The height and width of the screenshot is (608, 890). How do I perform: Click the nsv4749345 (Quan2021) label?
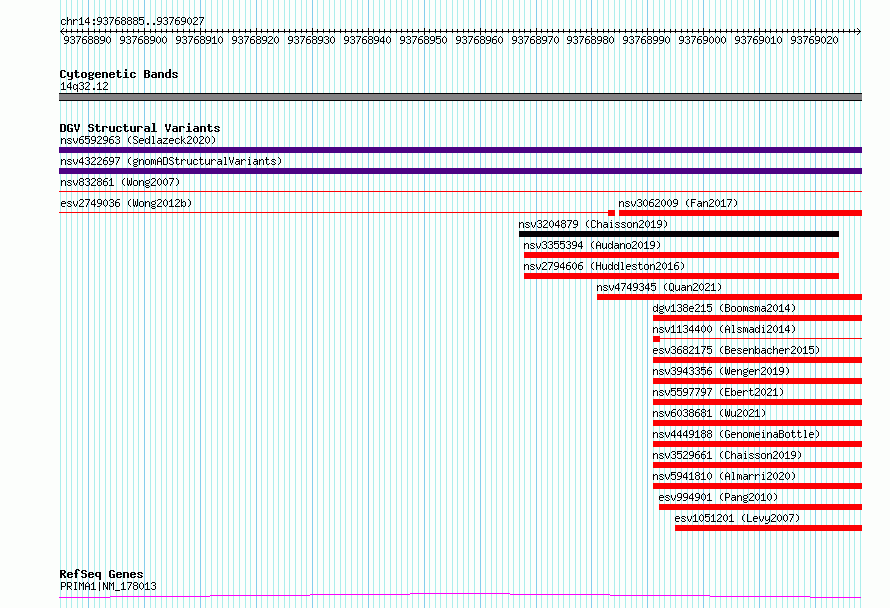pos(659,287)
